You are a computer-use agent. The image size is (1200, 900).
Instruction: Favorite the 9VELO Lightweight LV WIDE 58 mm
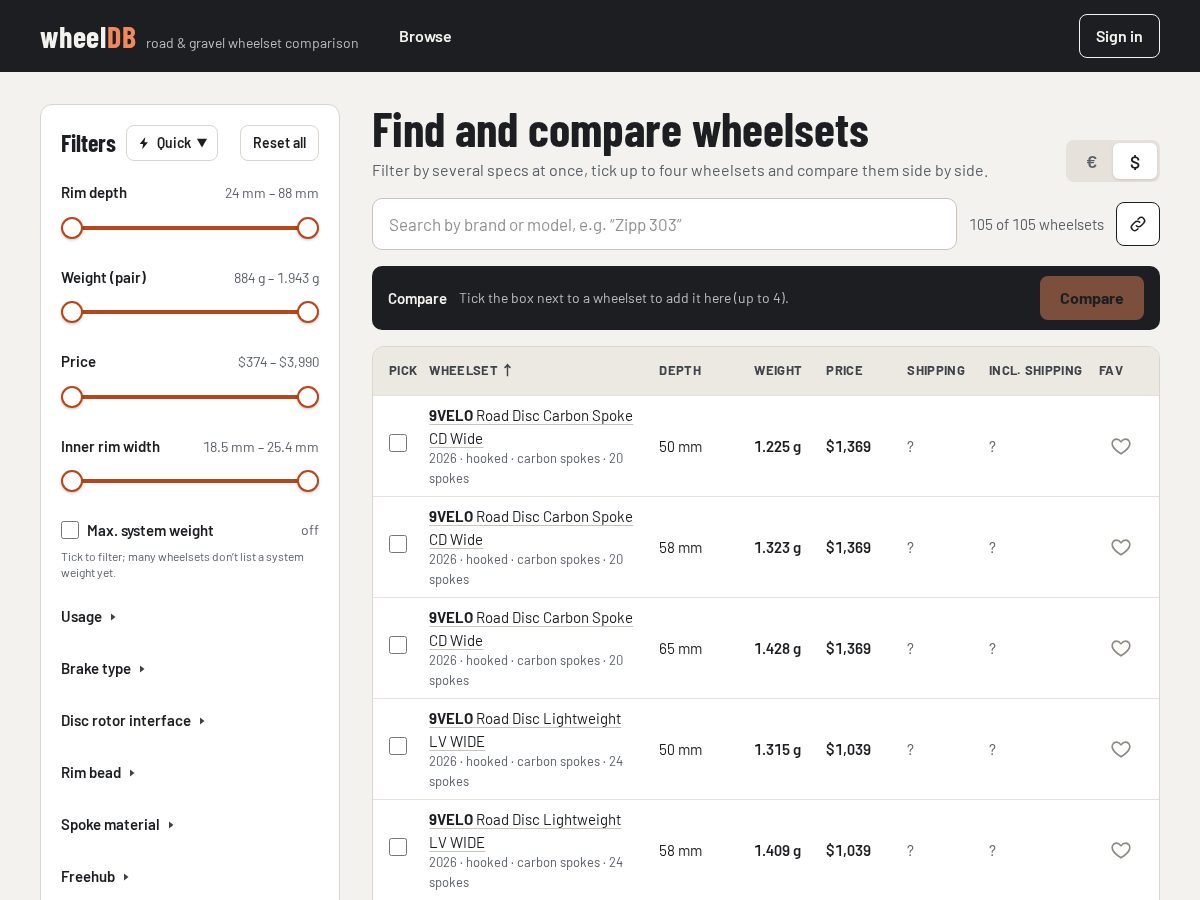click(1121, 850)
